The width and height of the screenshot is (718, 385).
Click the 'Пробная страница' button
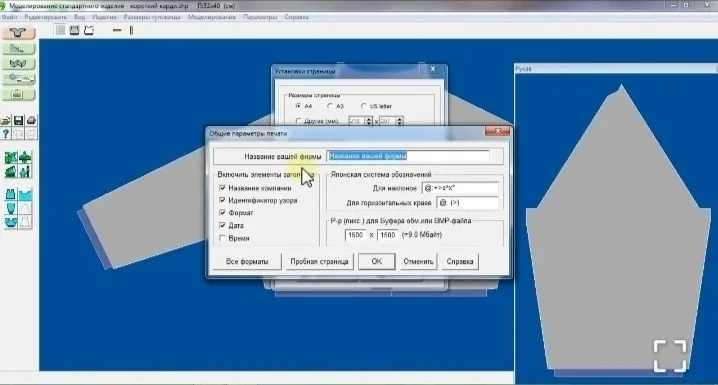[x=319, y=261]
